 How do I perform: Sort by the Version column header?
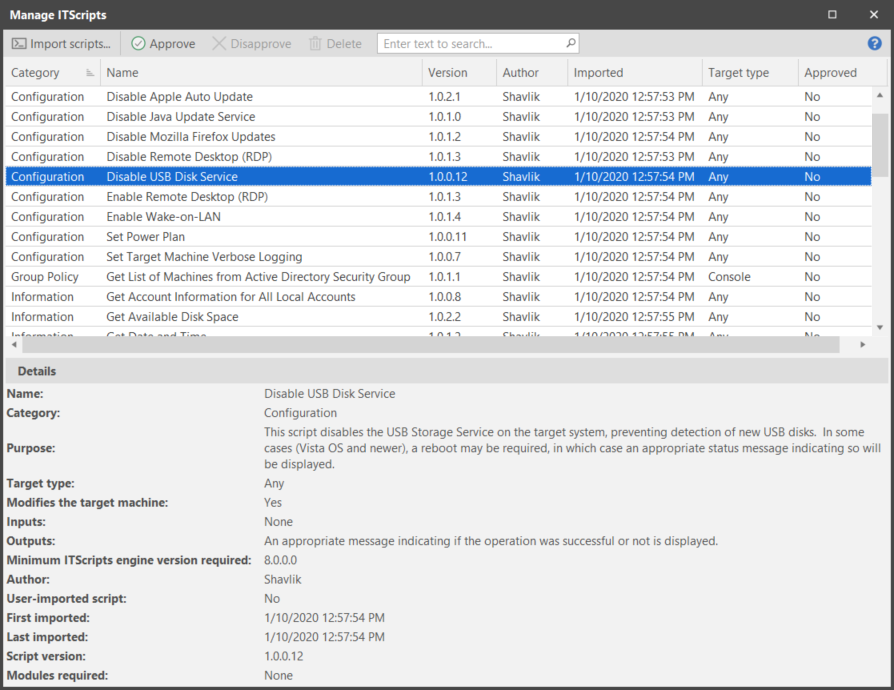(459, 72)
